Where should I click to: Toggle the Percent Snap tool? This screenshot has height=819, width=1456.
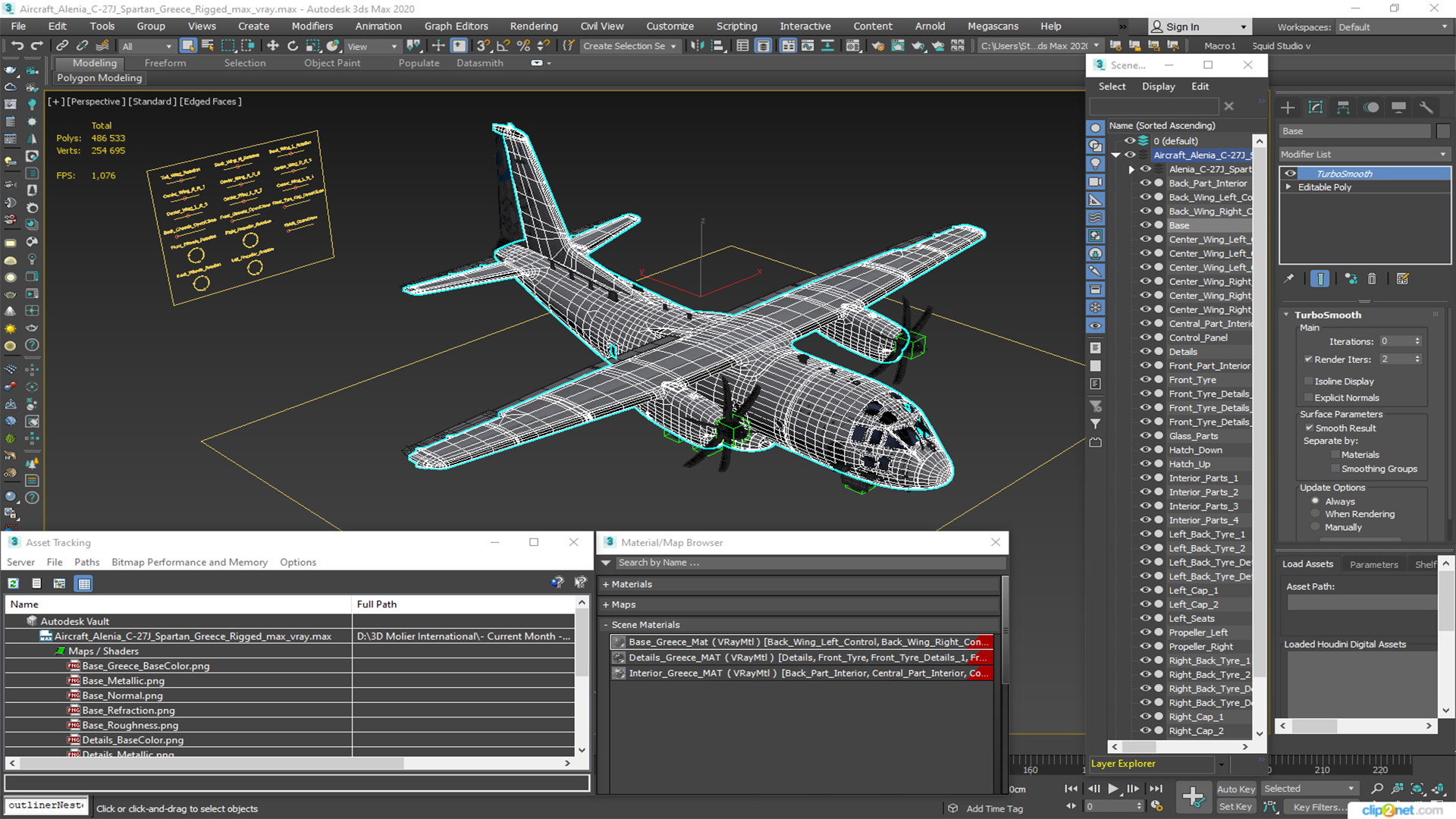522,46
